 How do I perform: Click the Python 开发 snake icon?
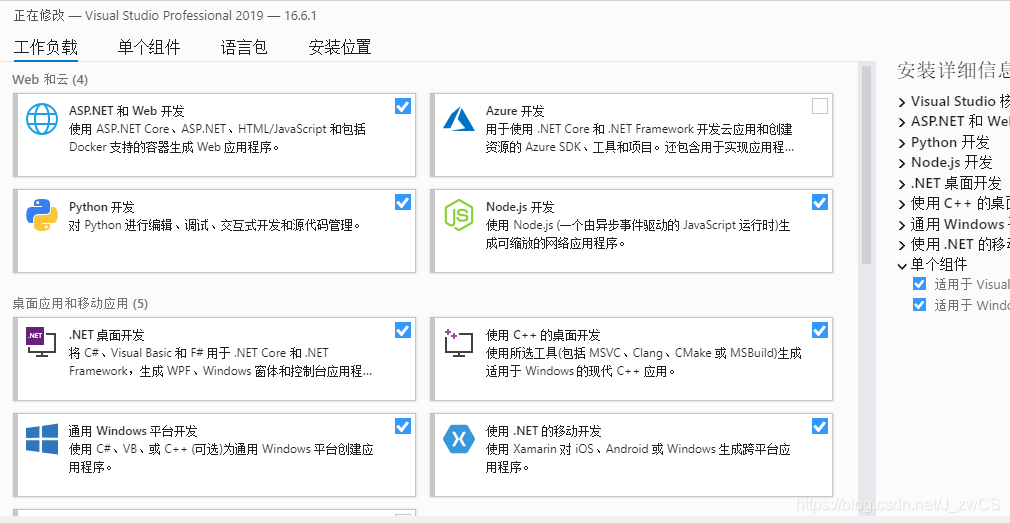pyautogui.click(x=42, y=215)
